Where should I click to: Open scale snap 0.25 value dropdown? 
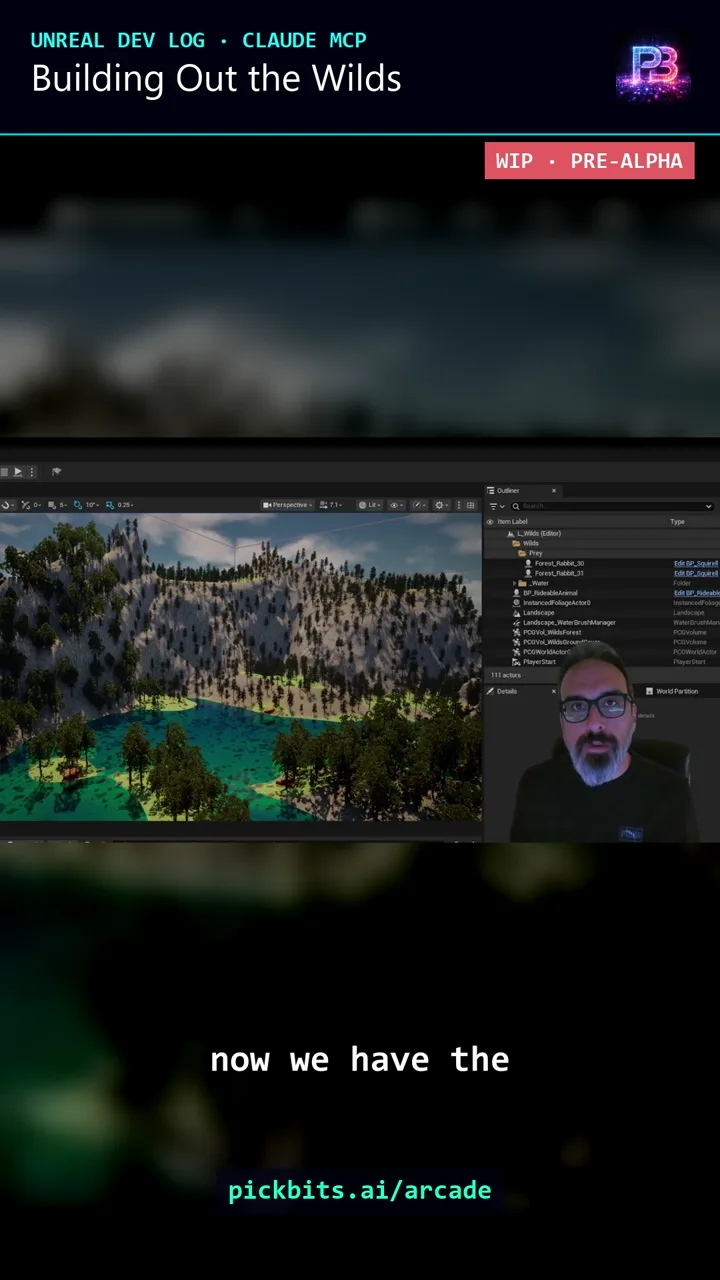[x=125, y=505]
